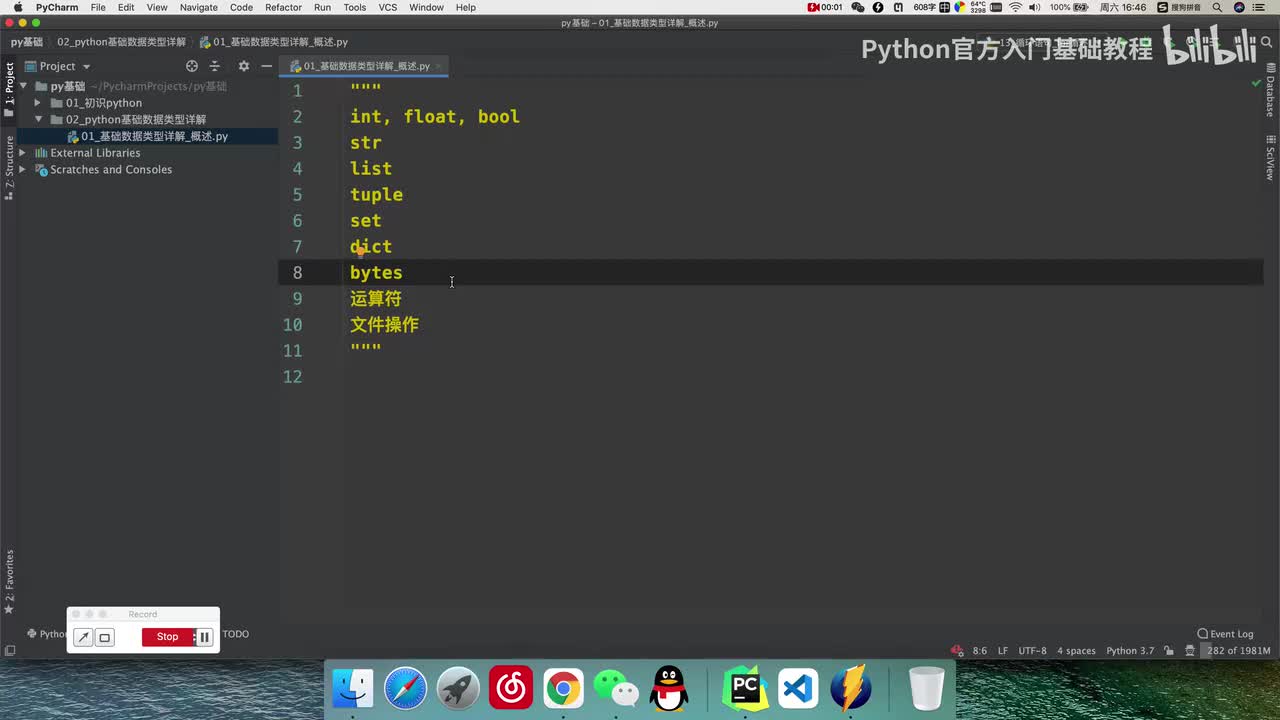
Task: Open the Python Console tool window
Action: (x=46, y=634)
